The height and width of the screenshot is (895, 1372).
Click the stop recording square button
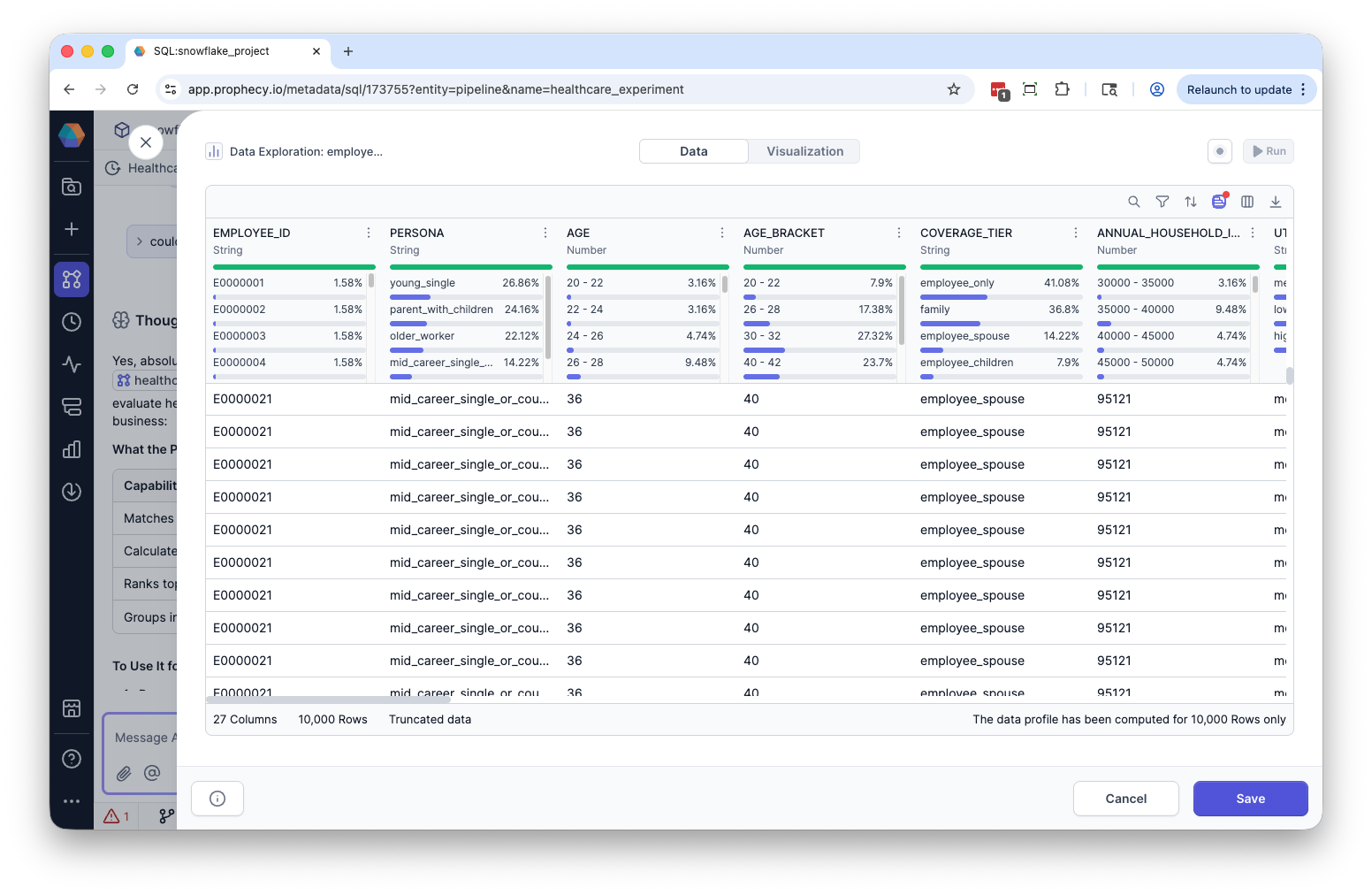click(x=1220, y=151)
